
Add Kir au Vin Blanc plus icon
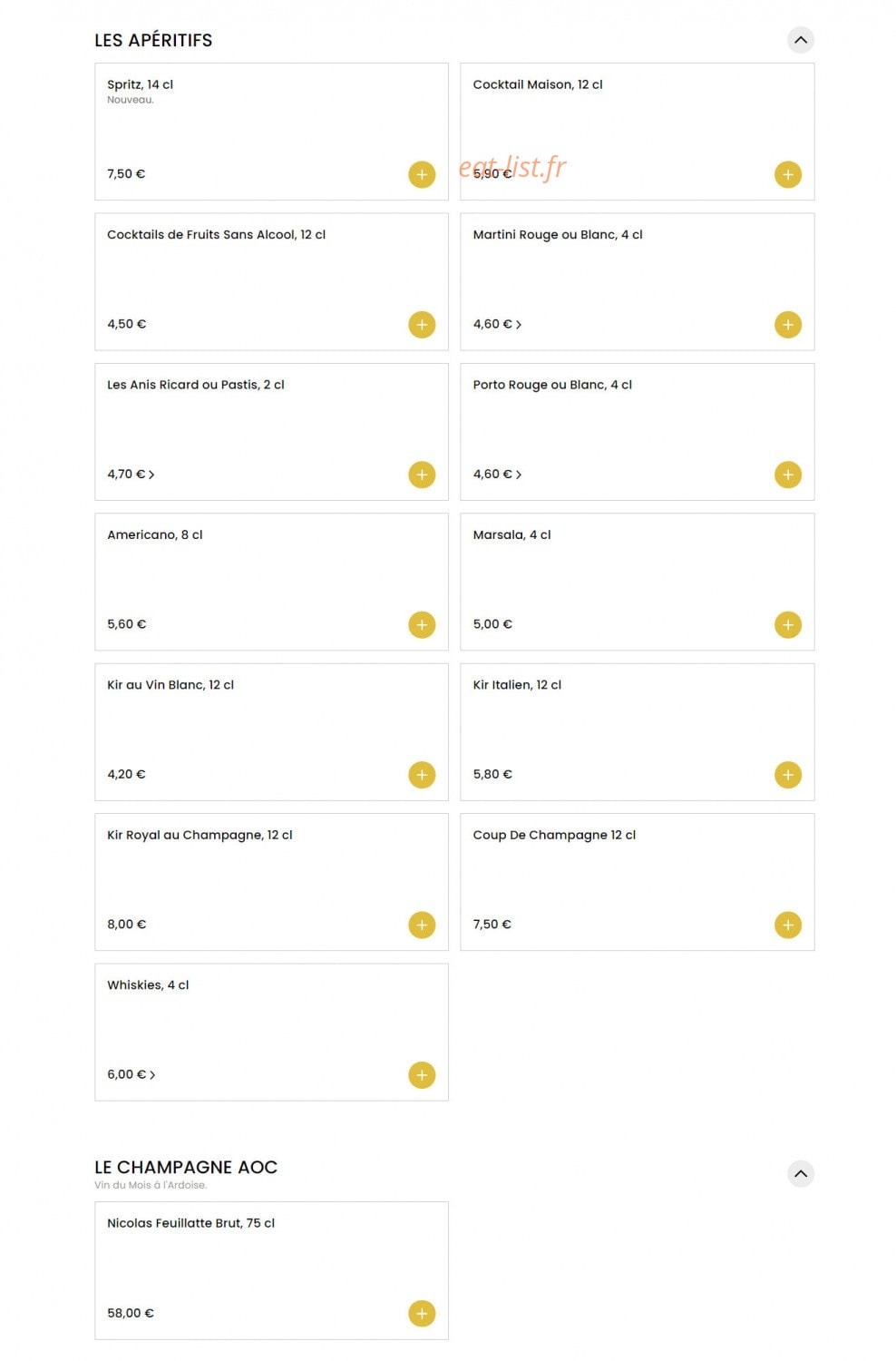(422, 774)
